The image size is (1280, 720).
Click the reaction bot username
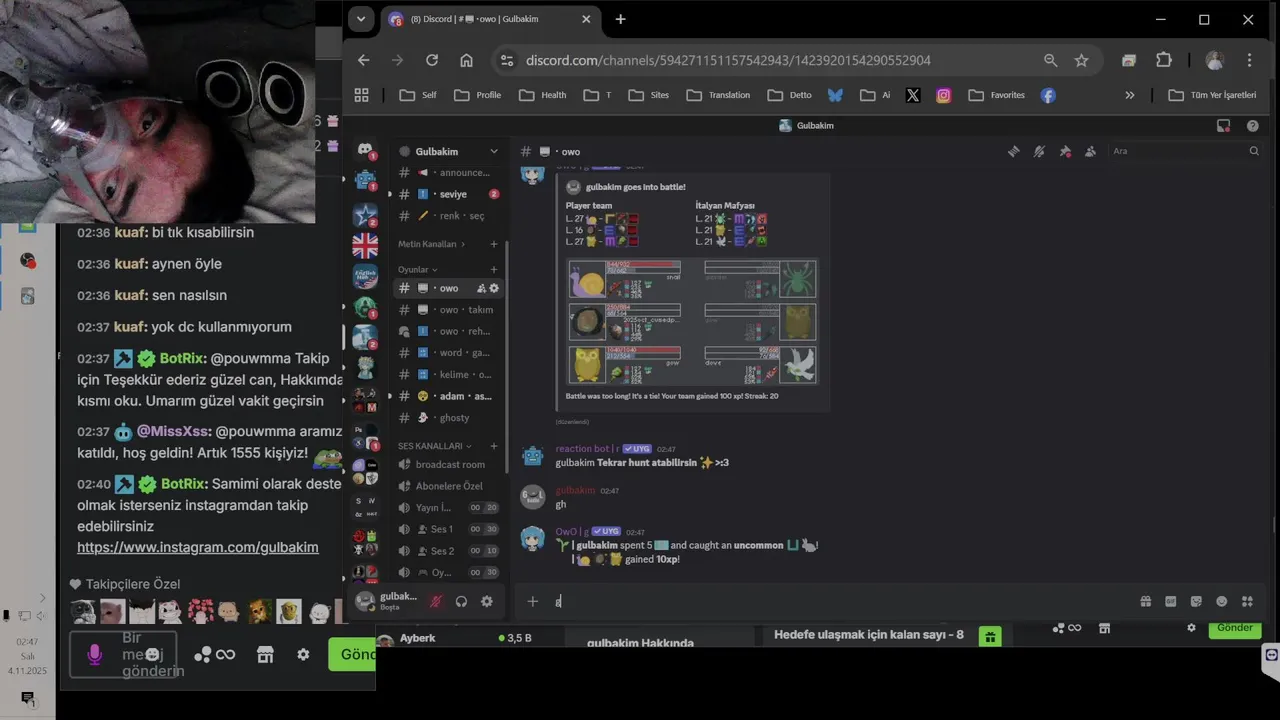click(x=586, y=449)
